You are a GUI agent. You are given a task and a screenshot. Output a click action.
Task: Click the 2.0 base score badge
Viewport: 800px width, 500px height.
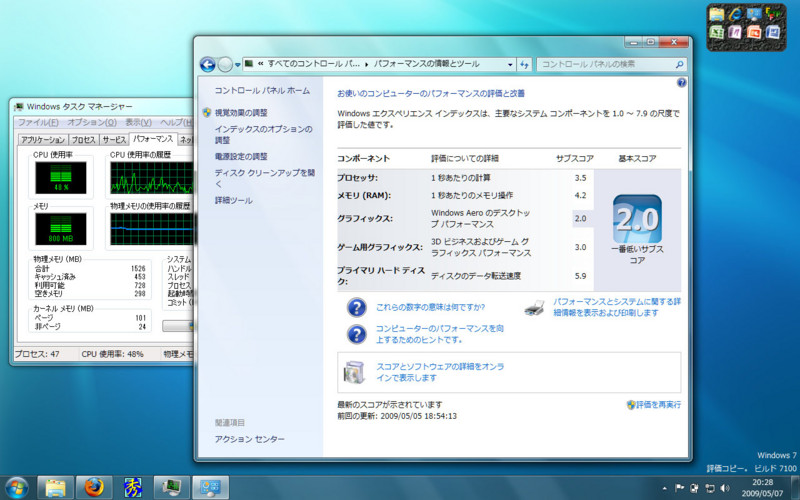click(637, 219)
